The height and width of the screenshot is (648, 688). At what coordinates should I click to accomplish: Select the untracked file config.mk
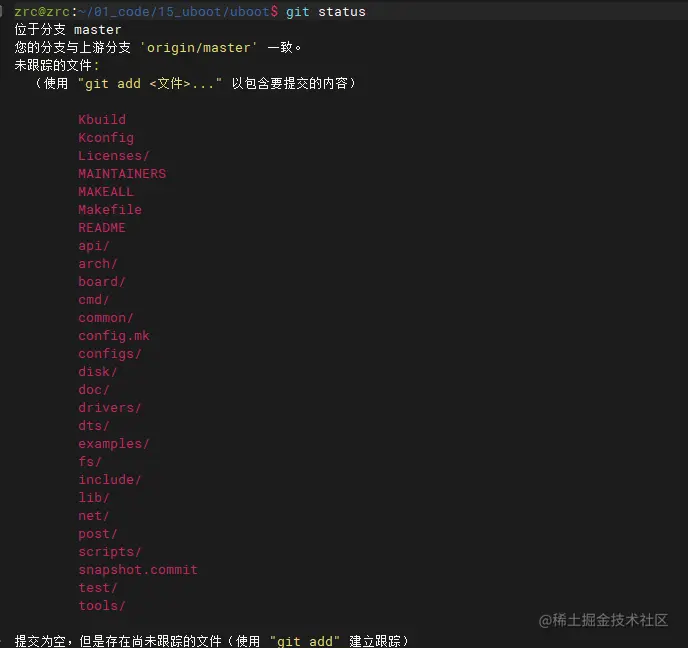pyautogui.click(x=114, y=335)
